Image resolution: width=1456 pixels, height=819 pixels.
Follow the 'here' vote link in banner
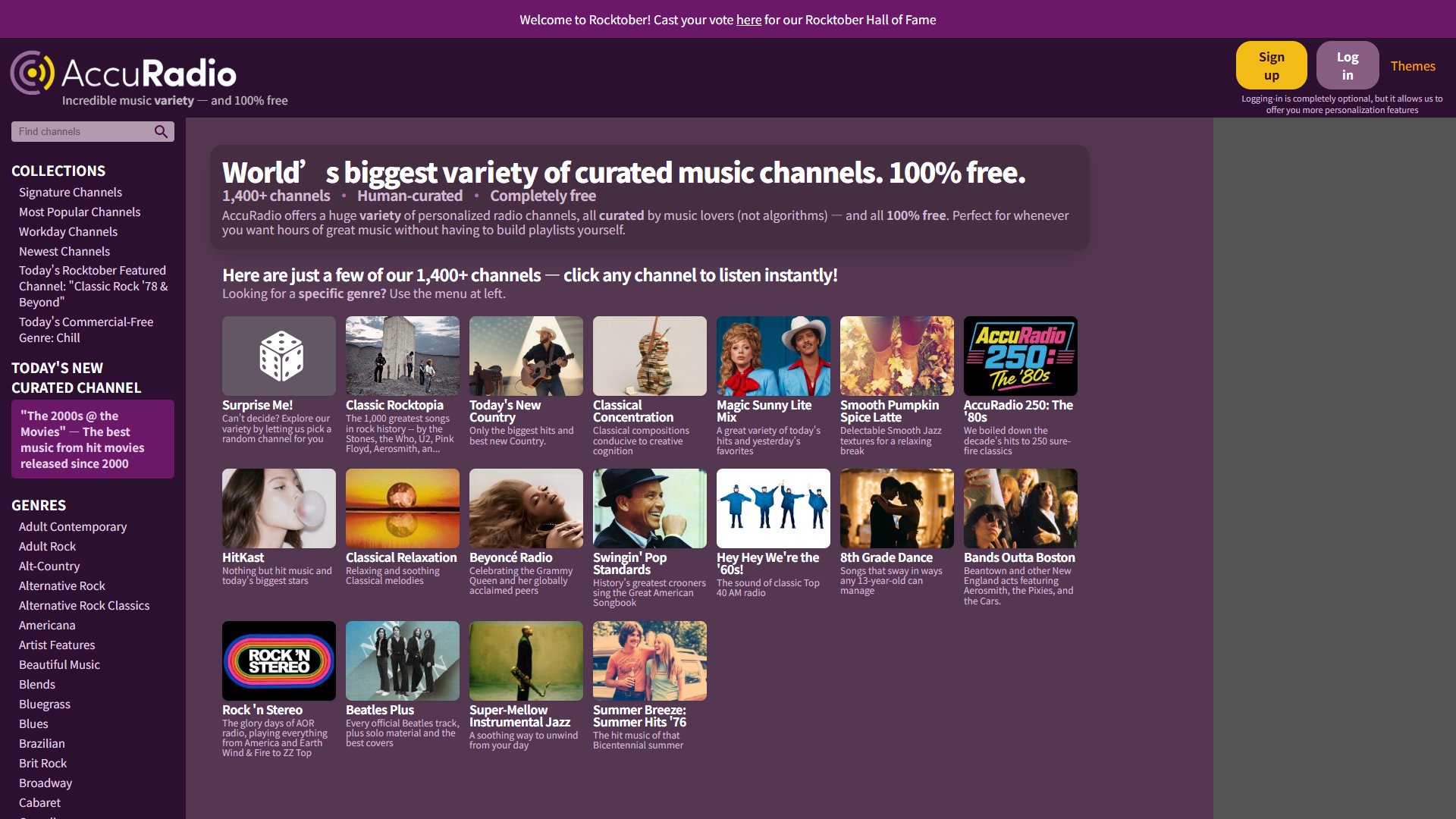click(x=748, y=20)
